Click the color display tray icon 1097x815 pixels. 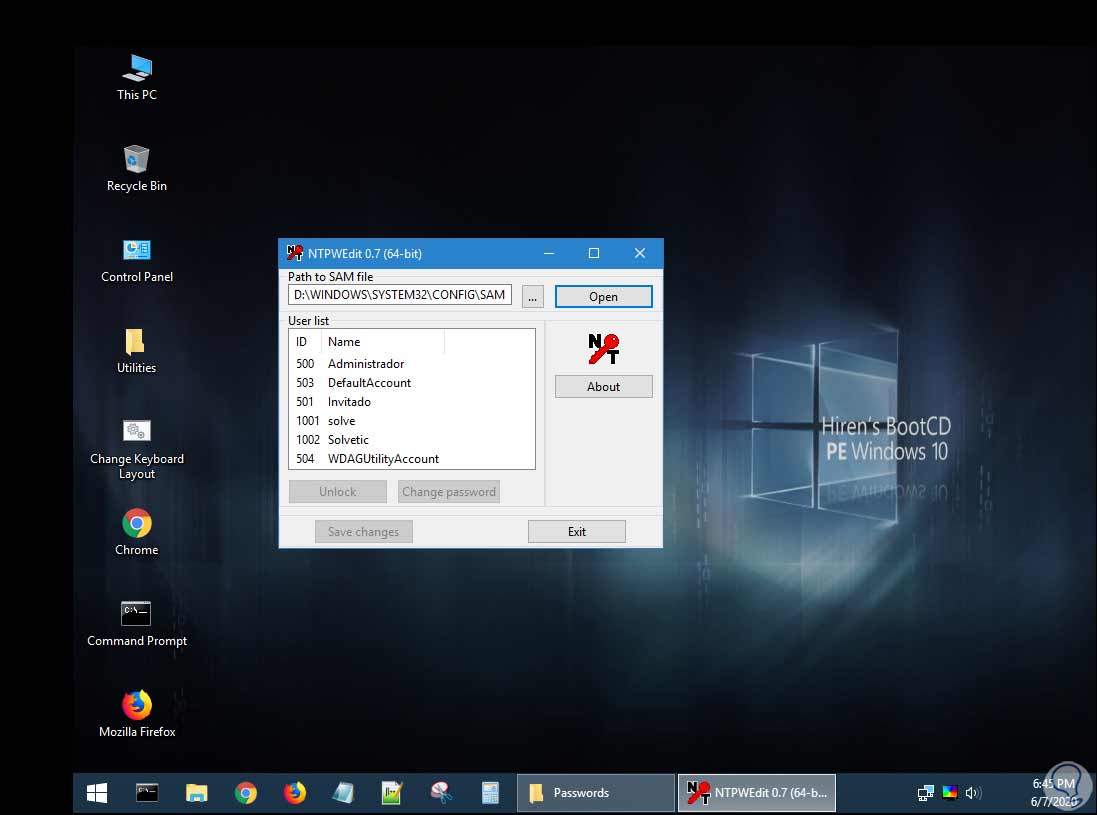click(x=949, y=793)
